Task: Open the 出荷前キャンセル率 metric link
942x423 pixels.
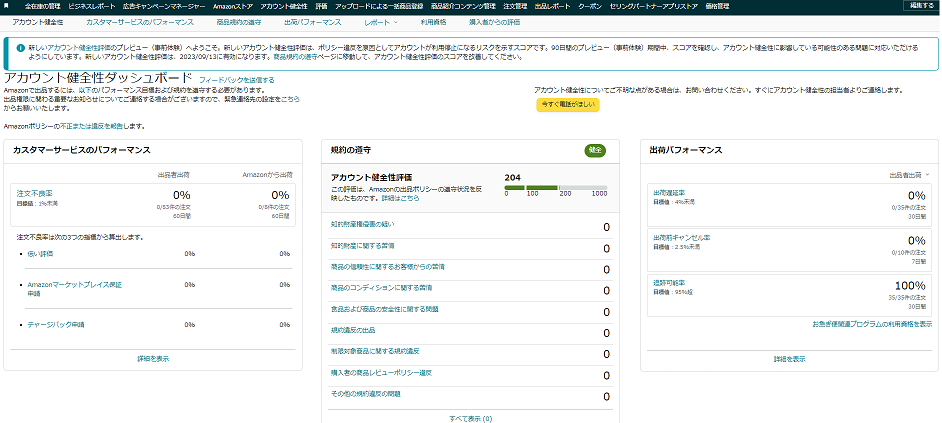Action: [681, 238]
